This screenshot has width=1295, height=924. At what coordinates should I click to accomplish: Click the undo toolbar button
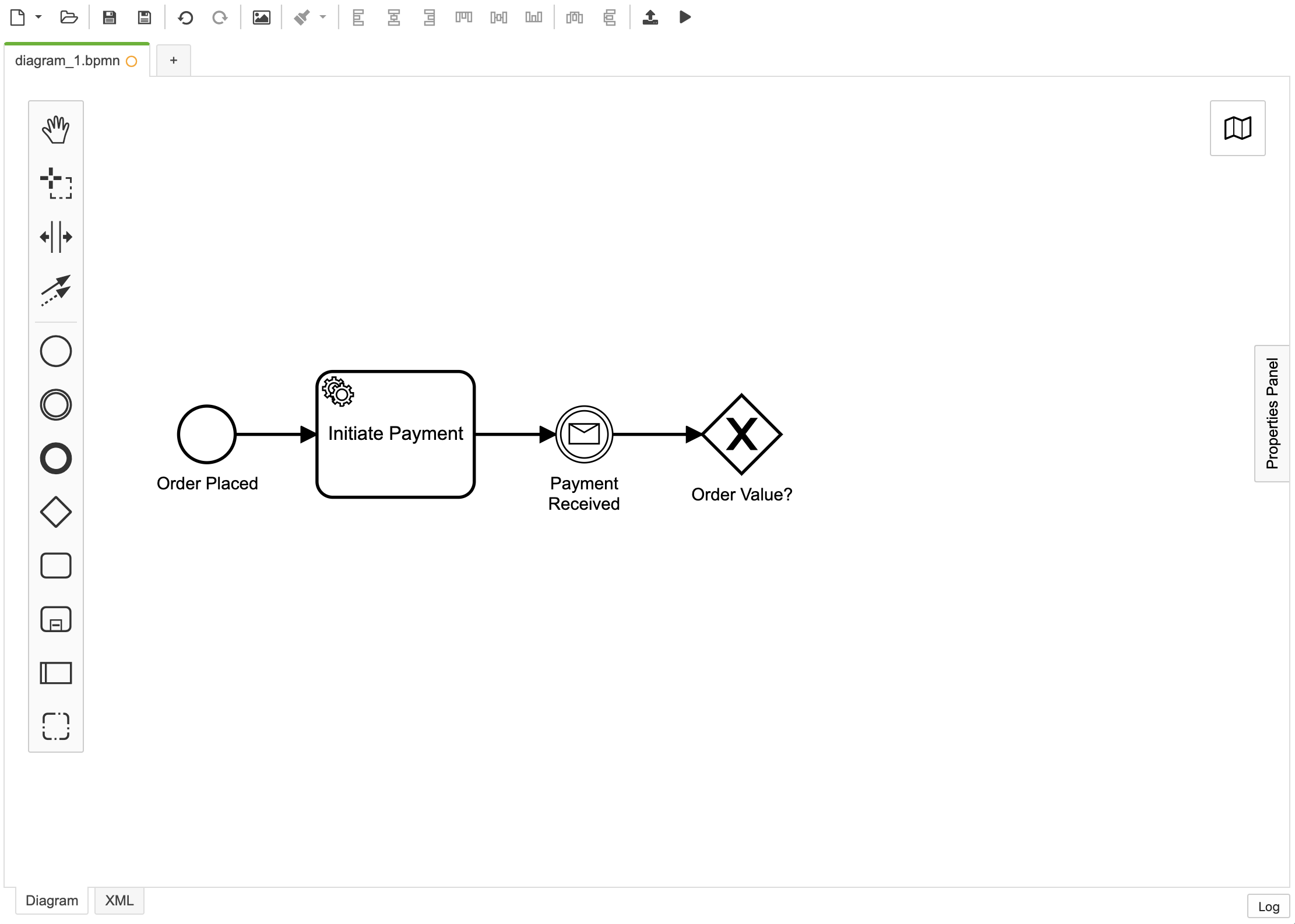184,17
